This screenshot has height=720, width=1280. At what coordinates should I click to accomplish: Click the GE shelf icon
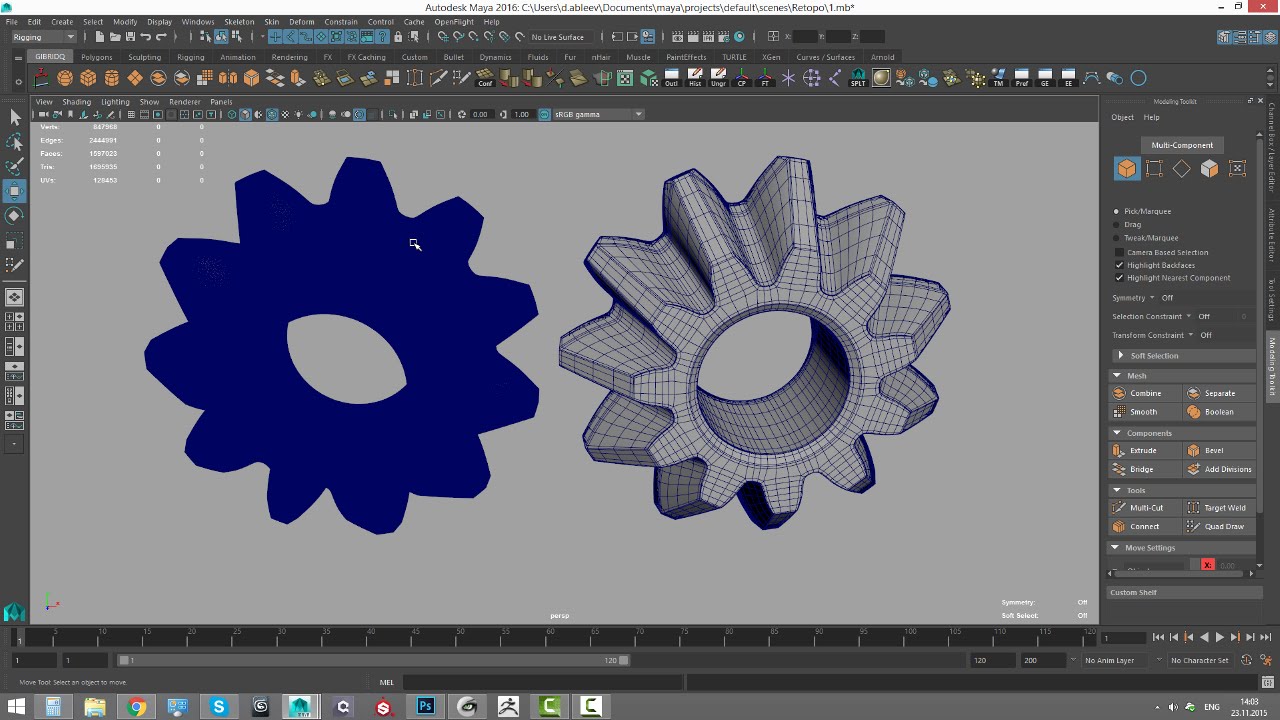tap(1045, 78)
